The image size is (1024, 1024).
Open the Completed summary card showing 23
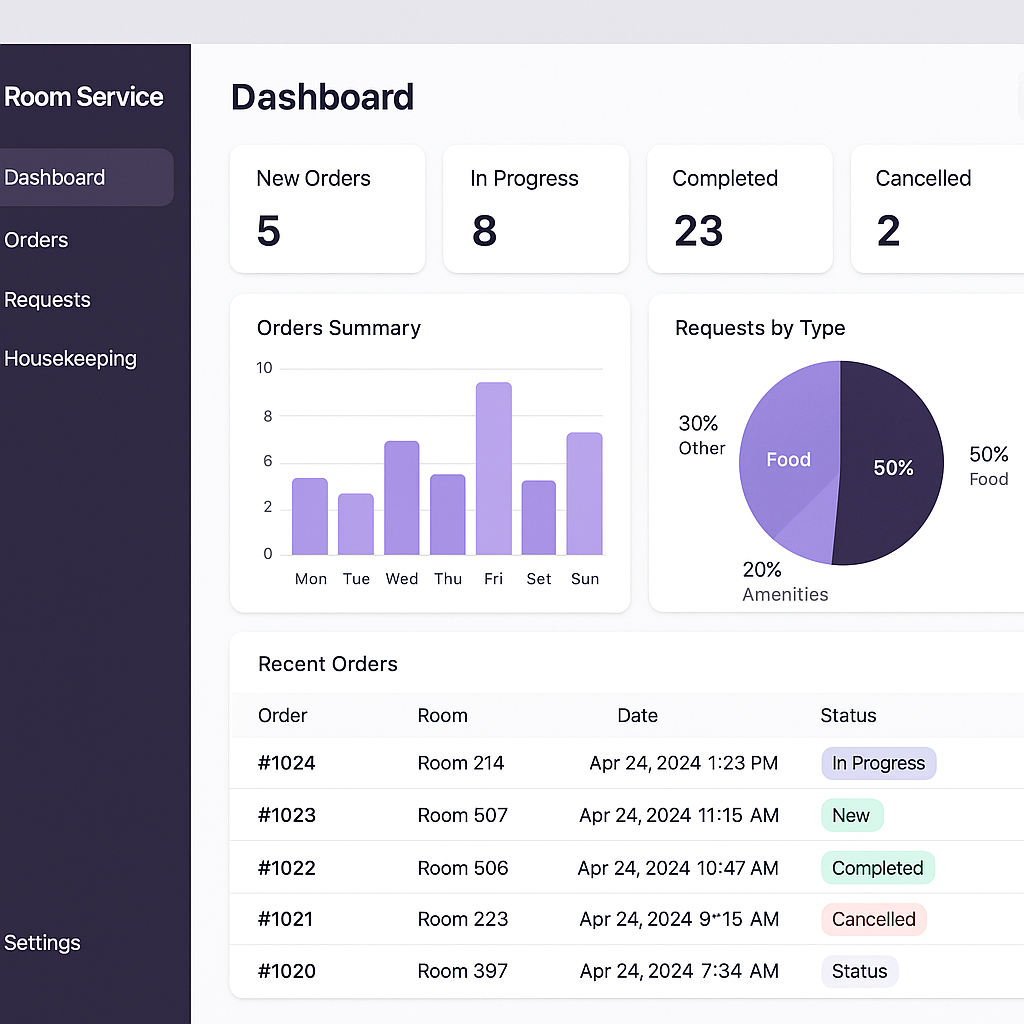[739, 209]
